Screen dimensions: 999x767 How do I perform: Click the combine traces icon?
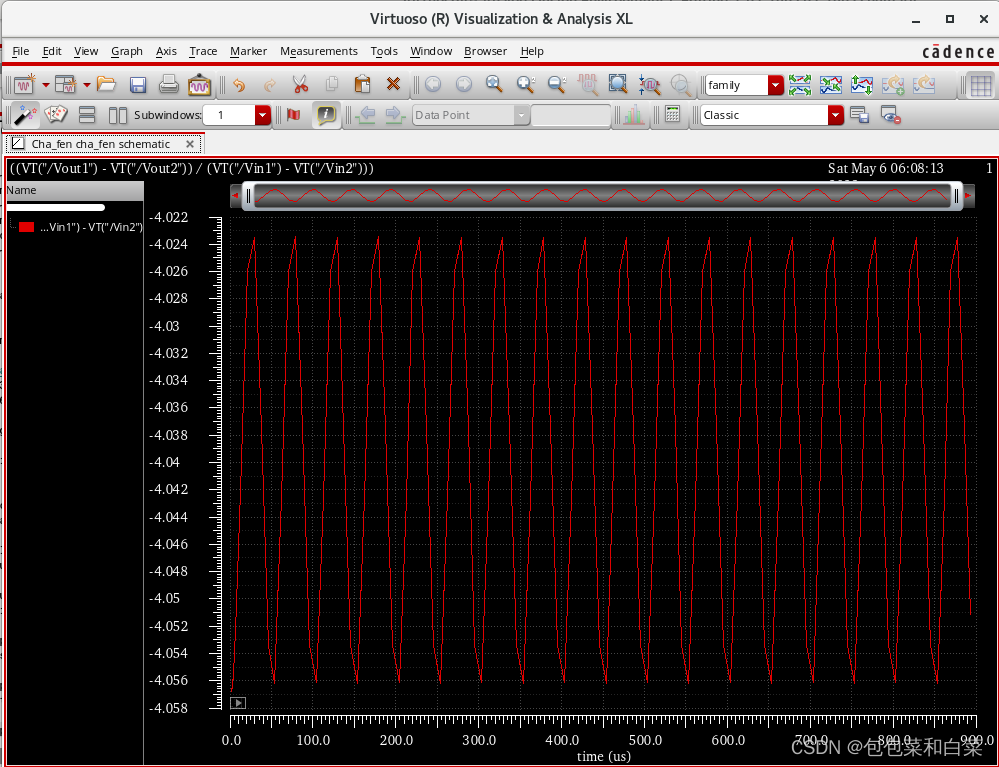[x=831, y=84]
